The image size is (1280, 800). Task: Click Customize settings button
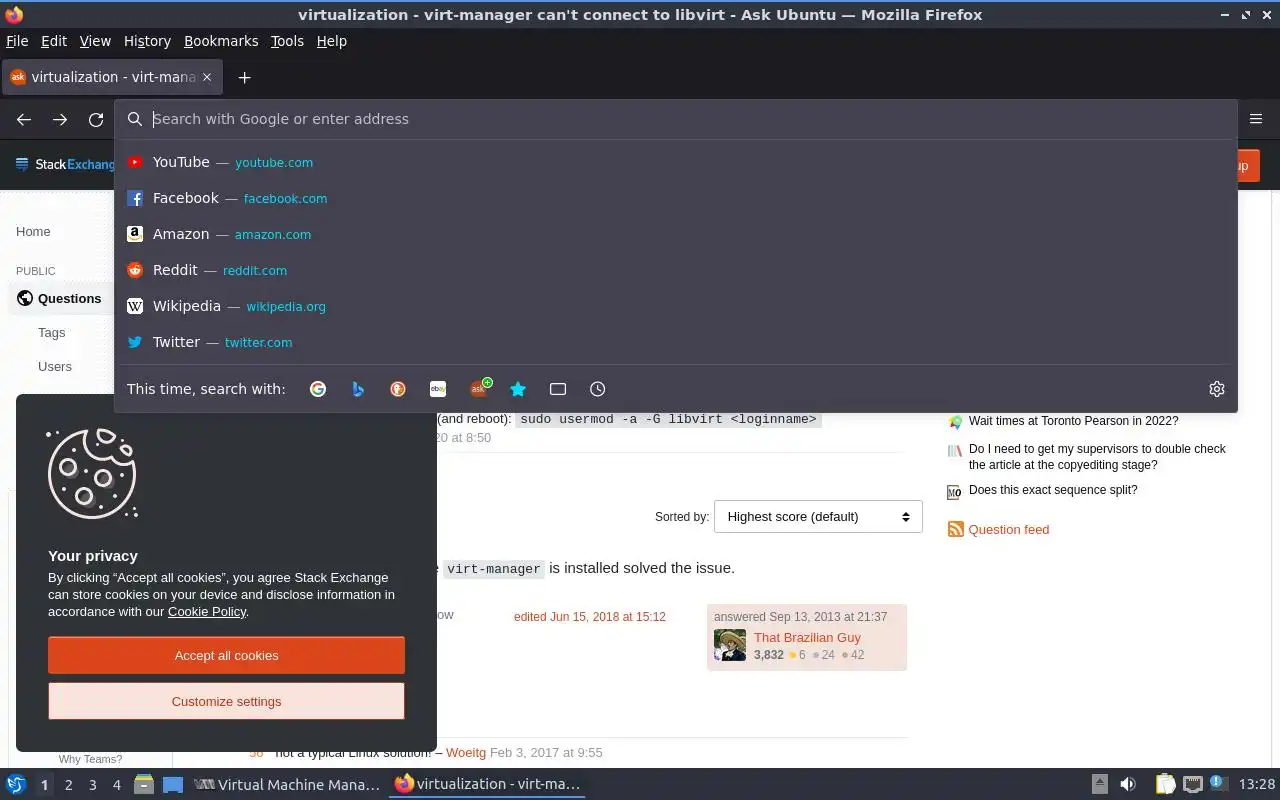(226, 701)
